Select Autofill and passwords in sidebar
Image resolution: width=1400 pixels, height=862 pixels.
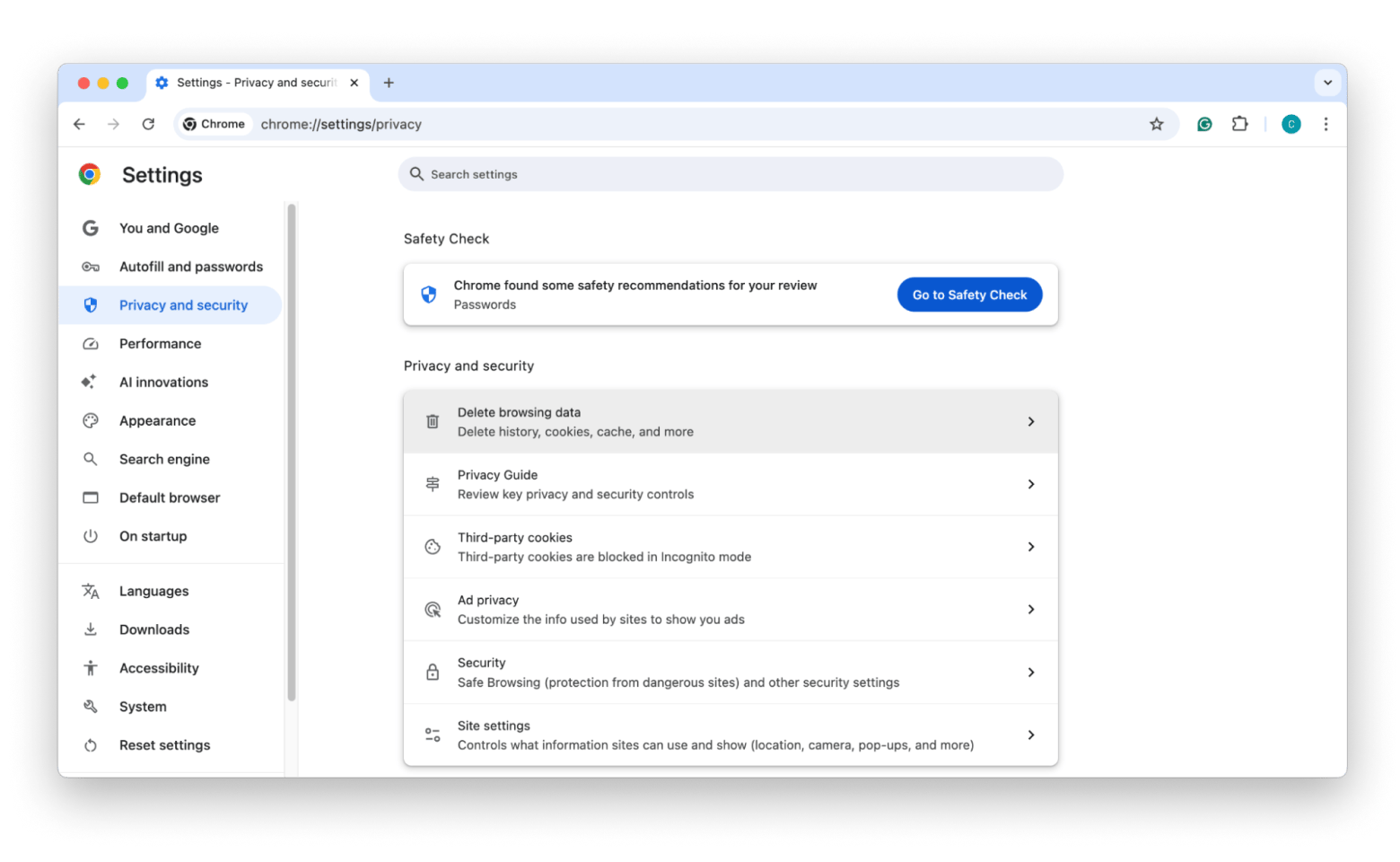point(190,267)
